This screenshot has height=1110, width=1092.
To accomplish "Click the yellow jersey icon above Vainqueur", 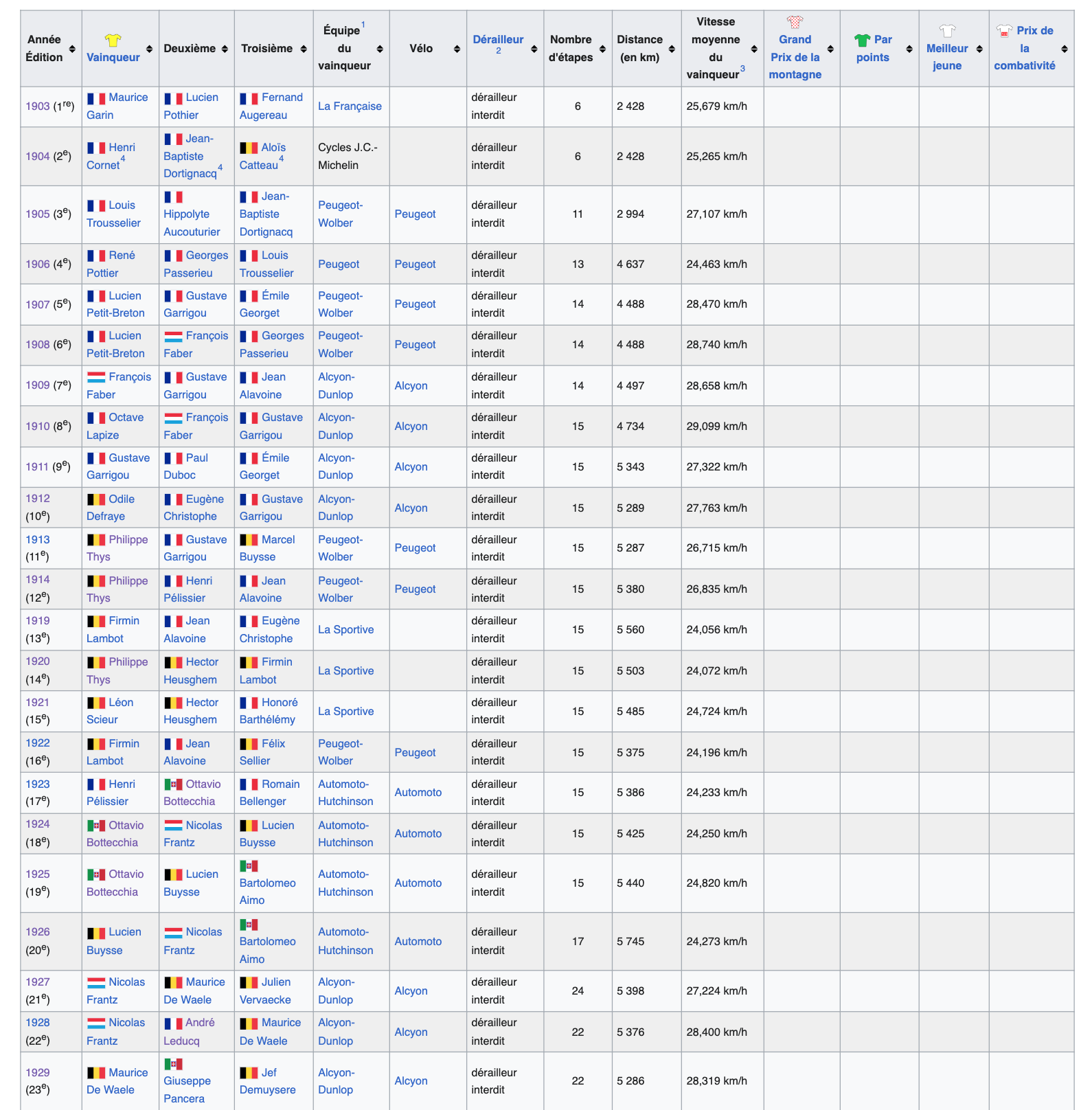I will click(113, 41).
